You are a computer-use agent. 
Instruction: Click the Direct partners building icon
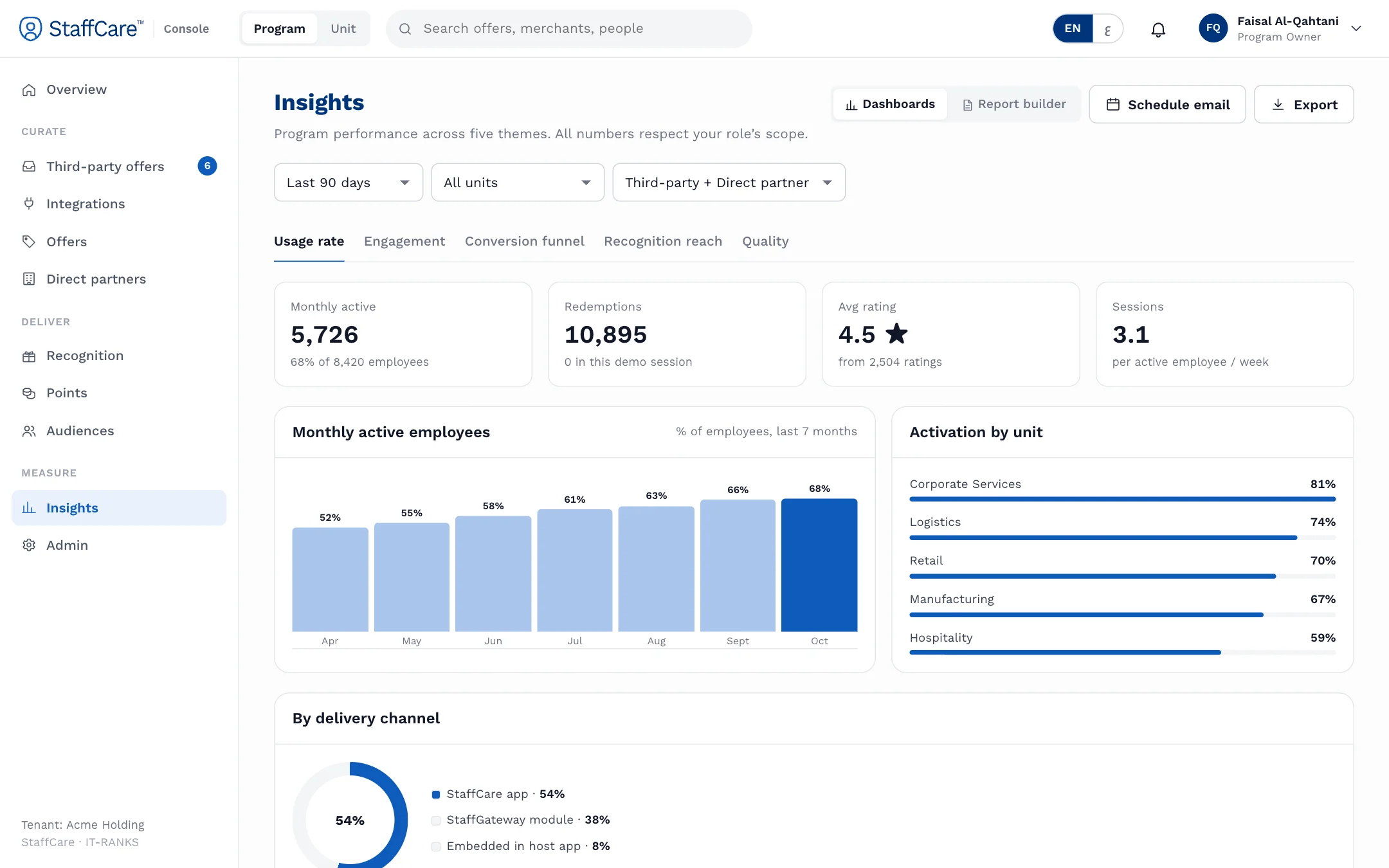pyautogui.click(x=29, y=279)
